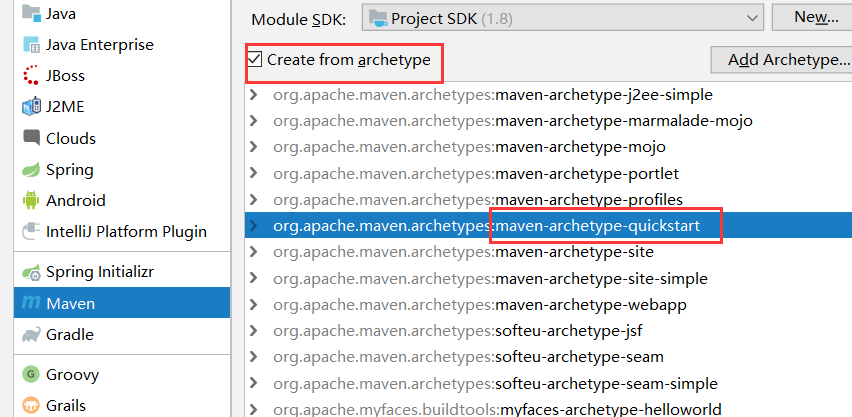Select maven-archetype-quickstart archetype text
852x417 pixels.
[598, 225]
